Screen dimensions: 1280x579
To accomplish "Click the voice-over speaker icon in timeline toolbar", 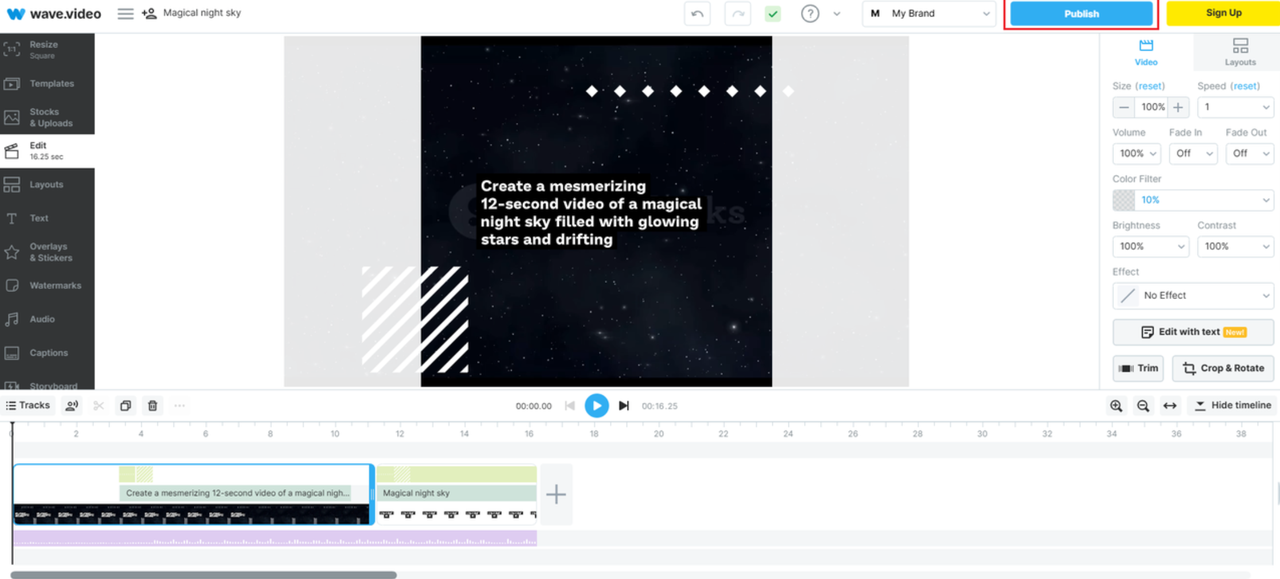I will click(72, 405).
